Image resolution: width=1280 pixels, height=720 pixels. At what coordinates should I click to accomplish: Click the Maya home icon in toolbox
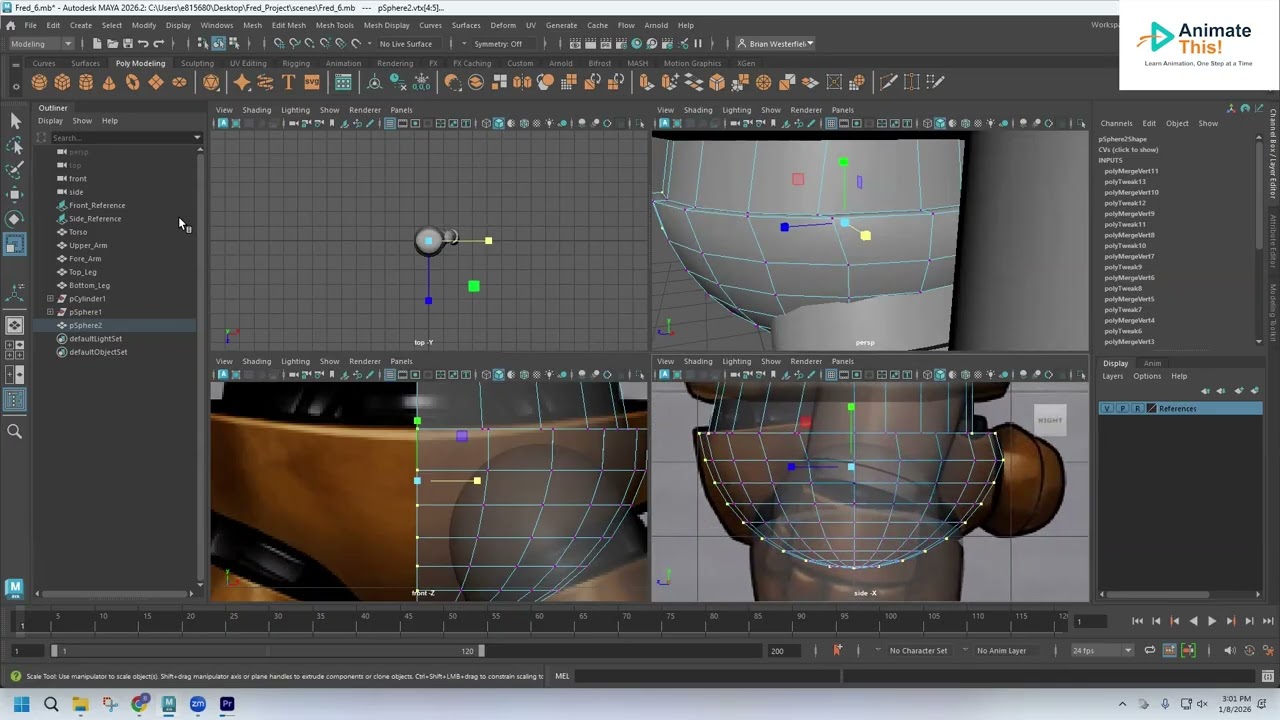14,587
